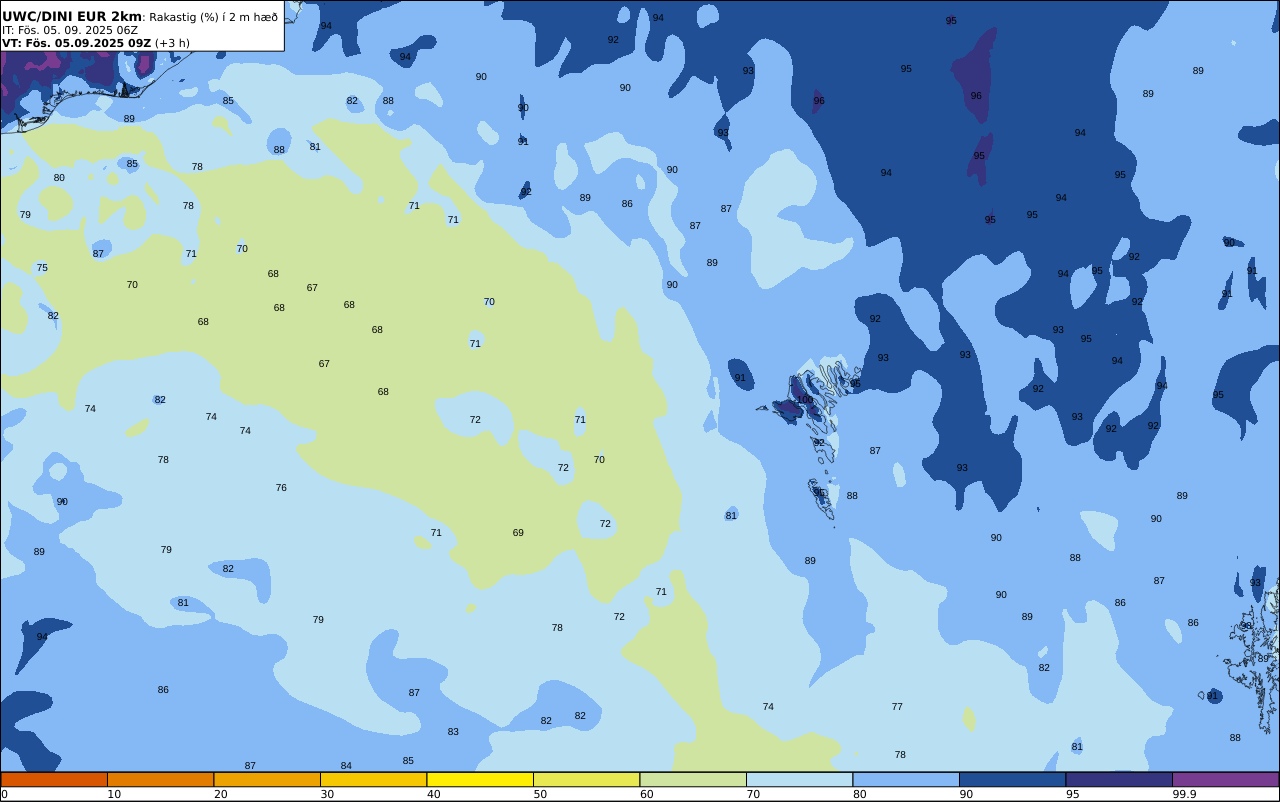The height and width of the screenshot is (802, 1280).
Task: Click the 0–10 dark orange legend segment
Action: (54, 779)
